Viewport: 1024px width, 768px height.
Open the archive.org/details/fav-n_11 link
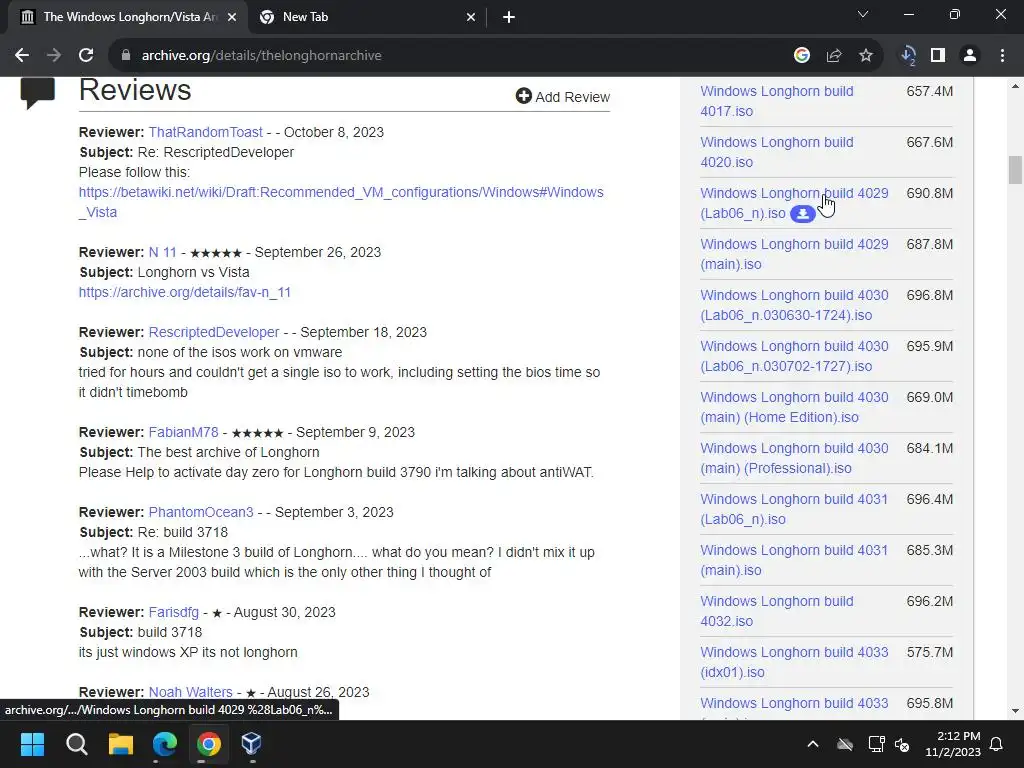pos(185,292)
